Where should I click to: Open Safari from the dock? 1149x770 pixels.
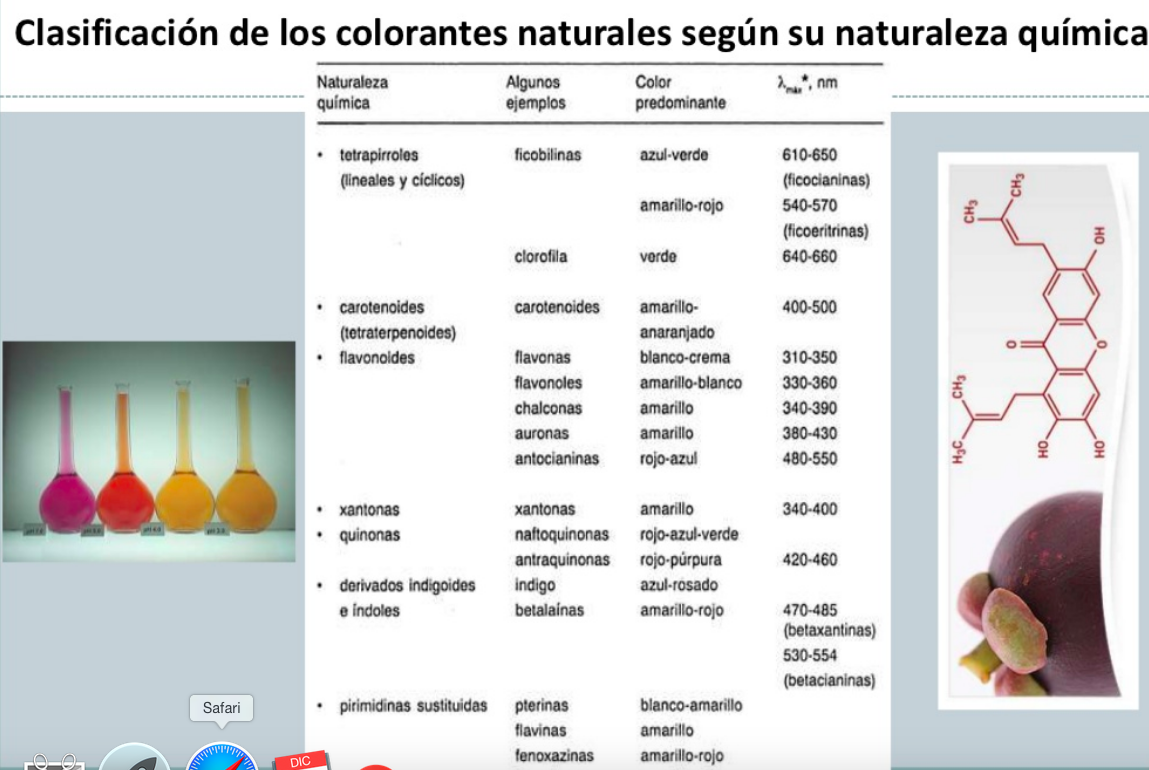pos(222,757)
